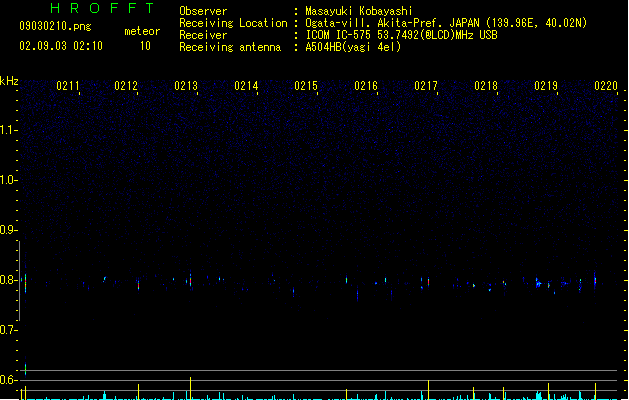Screen dimensions: 629x400
Task: Click the meteor label
Action: [x=142, y=31]
